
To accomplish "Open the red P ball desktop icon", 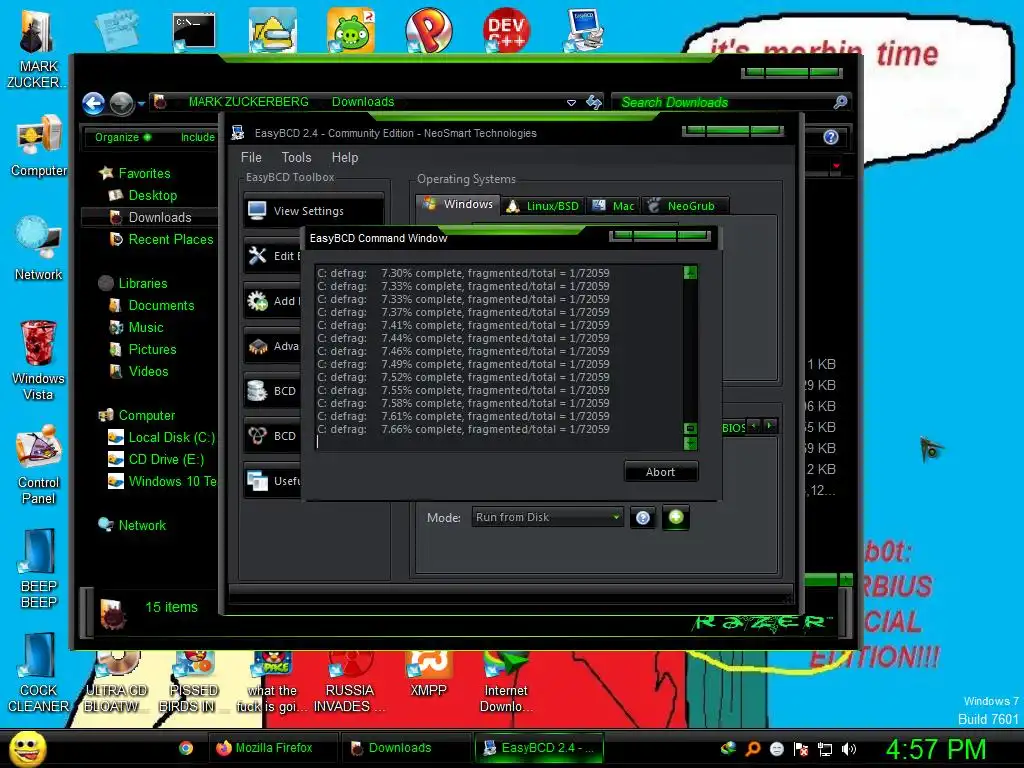I will [x=428, y=30].
